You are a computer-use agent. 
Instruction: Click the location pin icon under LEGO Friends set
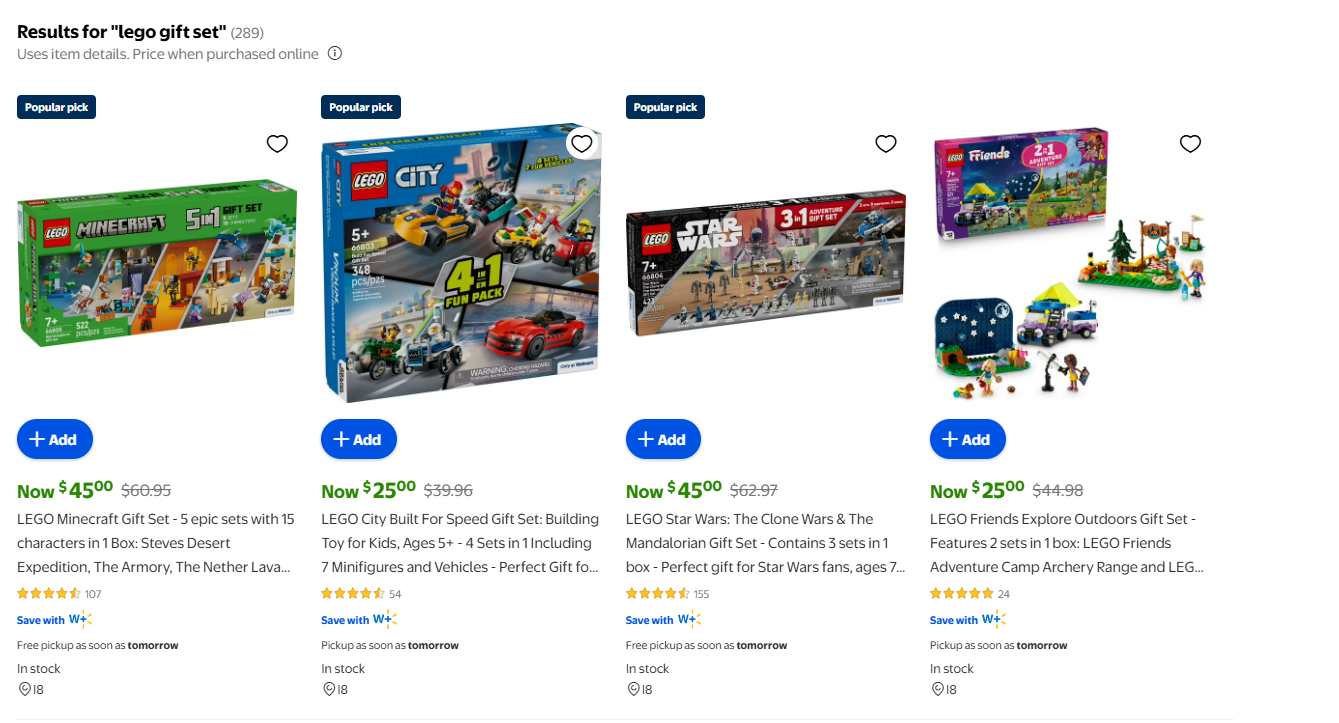(x=937, y=689)
